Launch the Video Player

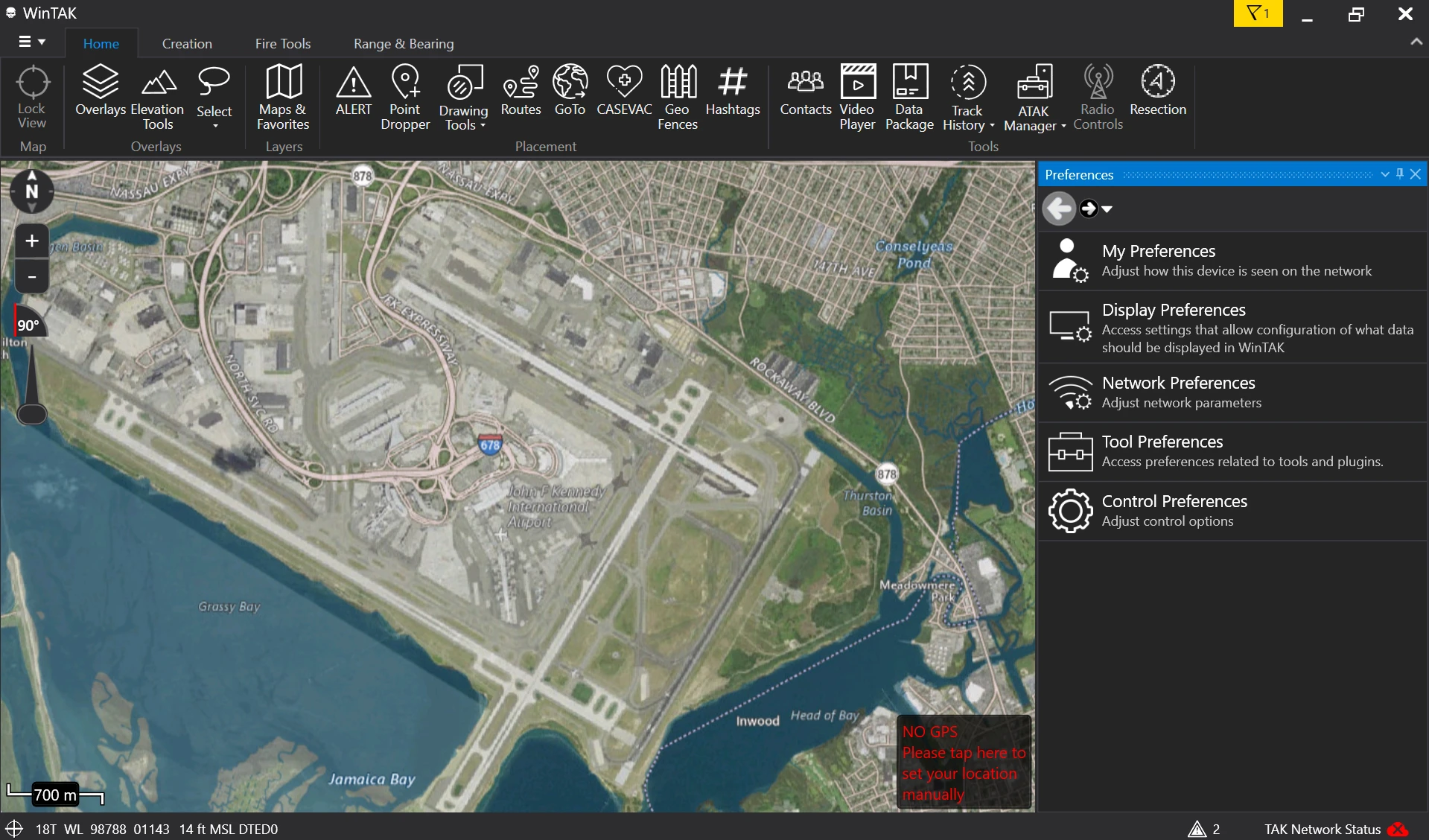[x=857, y=98]
